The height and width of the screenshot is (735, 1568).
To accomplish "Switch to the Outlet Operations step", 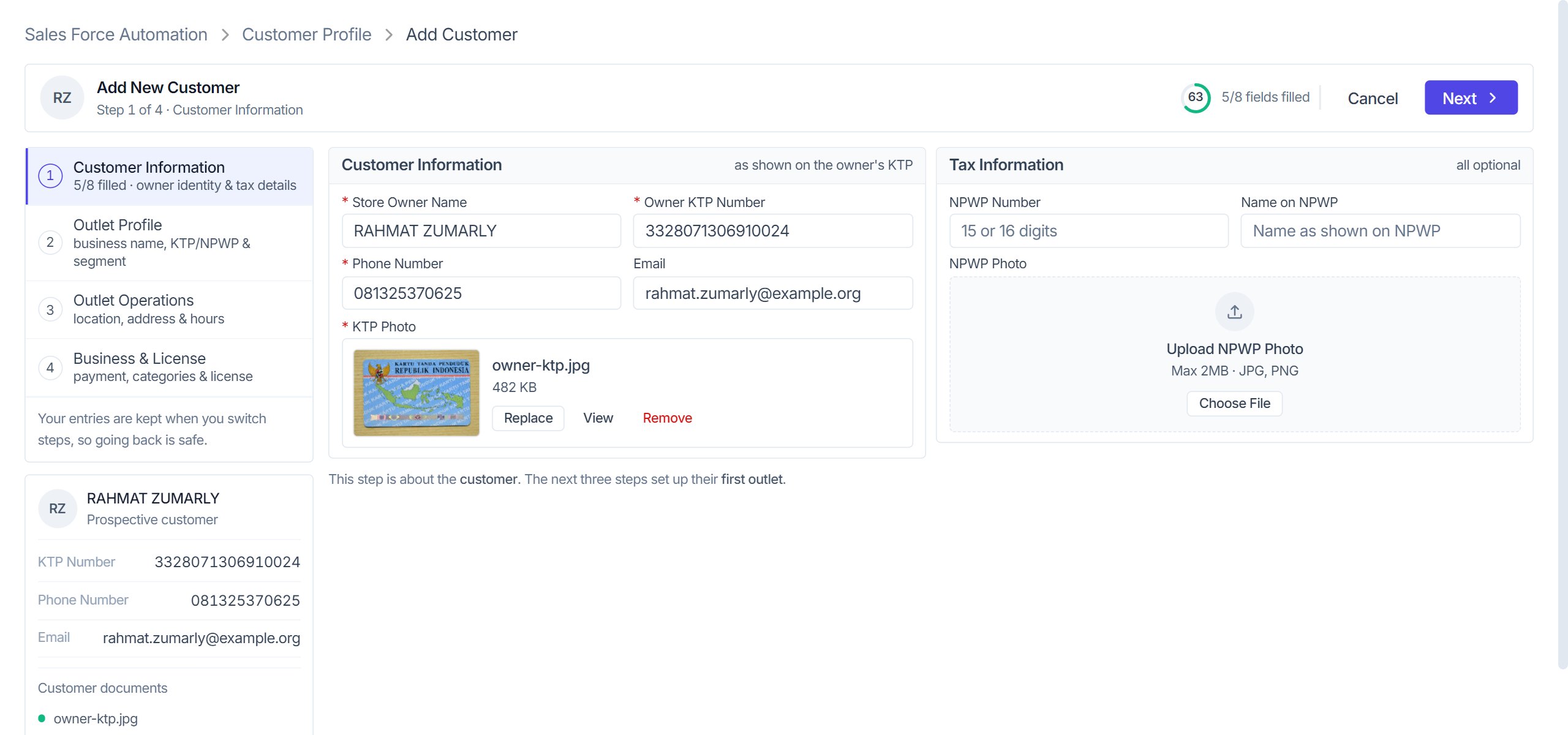I will point(170,310).
